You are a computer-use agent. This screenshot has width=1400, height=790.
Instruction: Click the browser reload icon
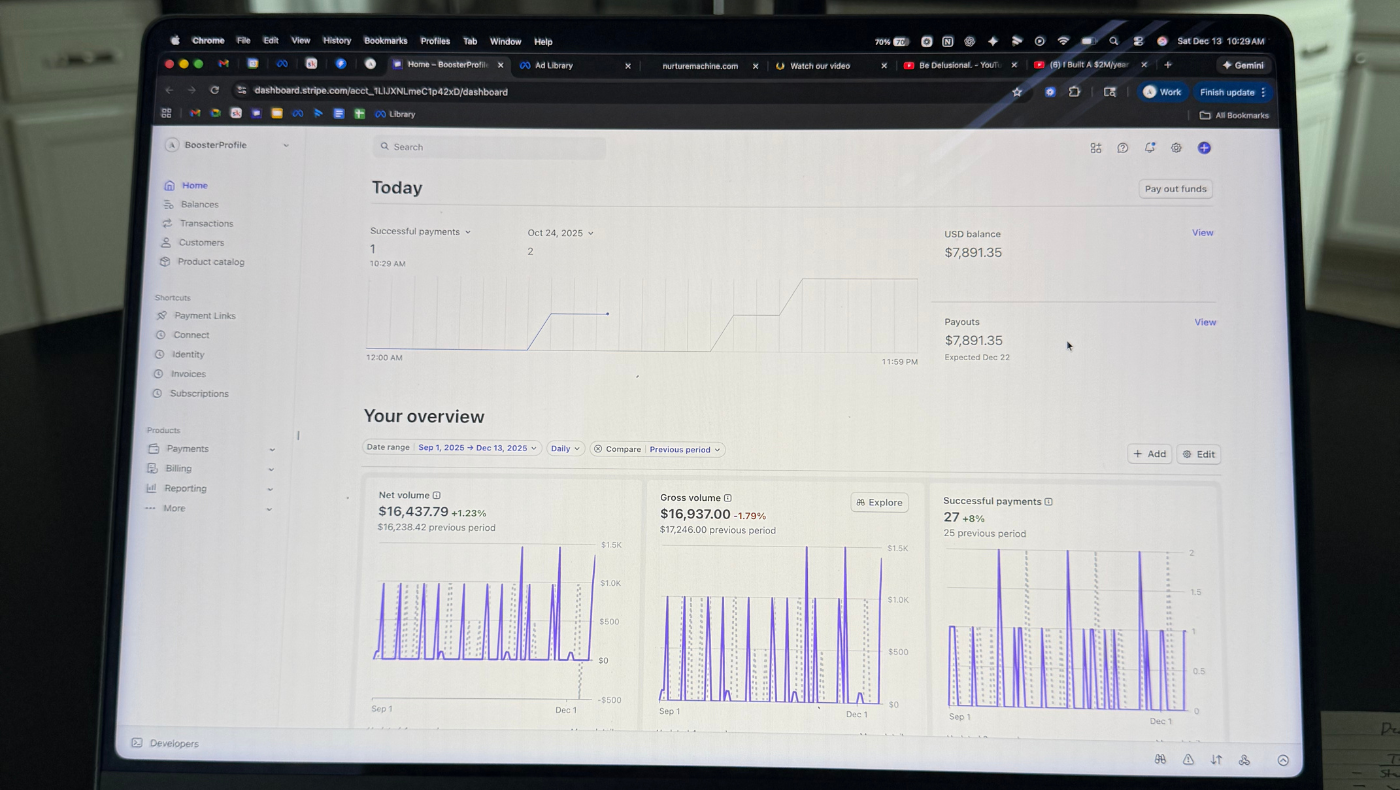(214, 90)
